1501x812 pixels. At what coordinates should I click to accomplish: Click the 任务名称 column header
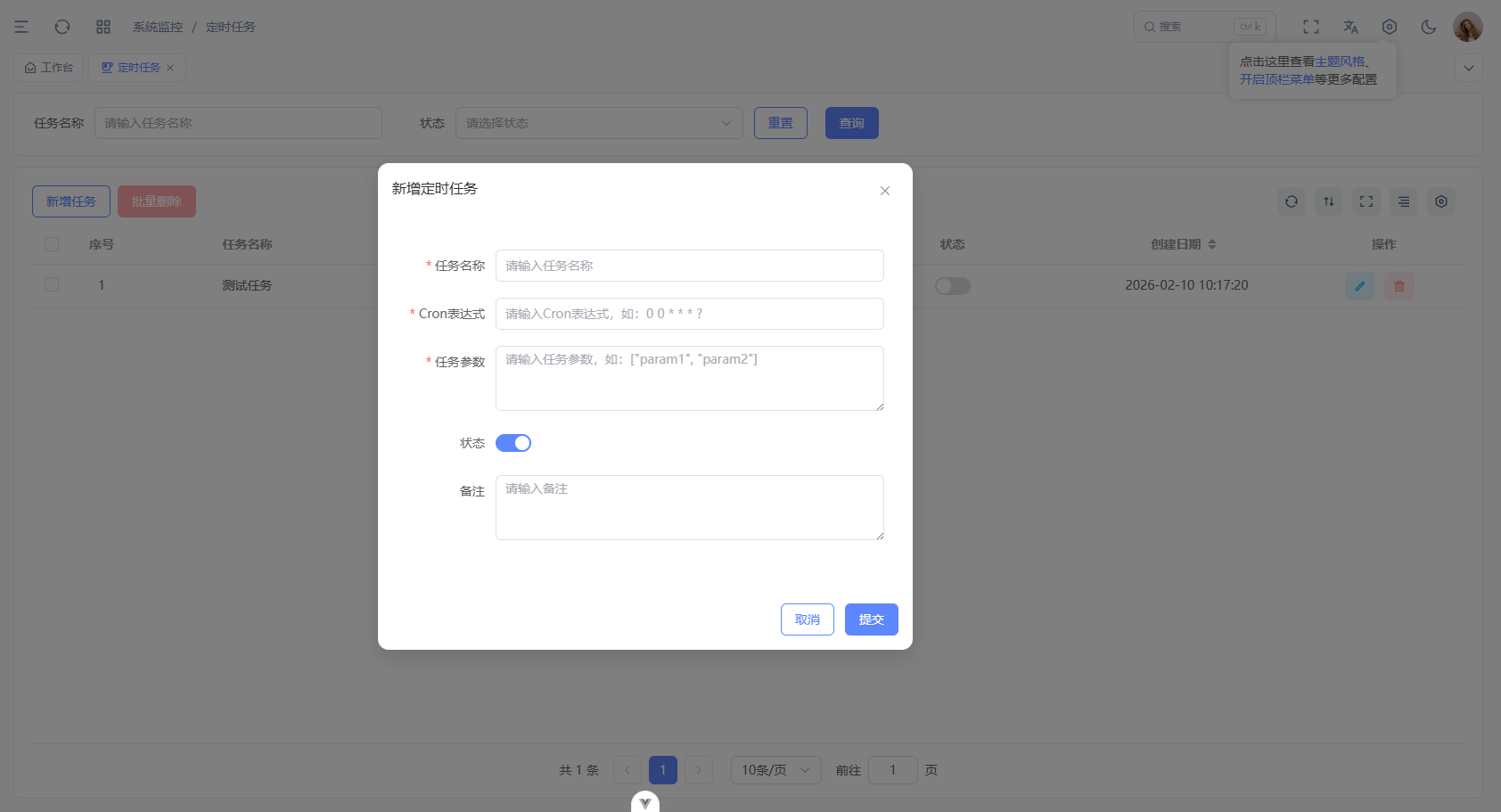click(247, 244)
